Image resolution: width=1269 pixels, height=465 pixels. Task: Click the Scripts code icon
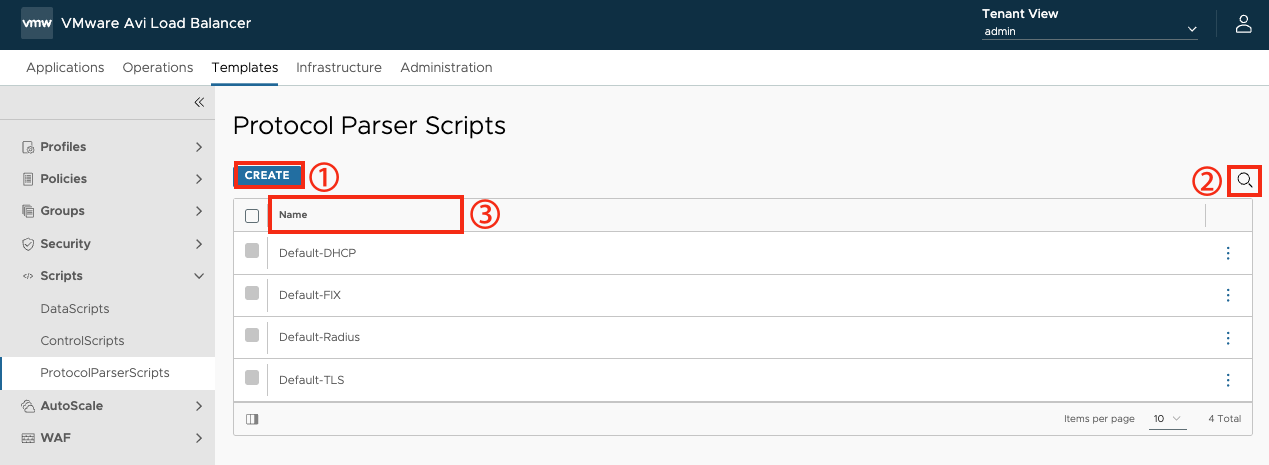29,276
